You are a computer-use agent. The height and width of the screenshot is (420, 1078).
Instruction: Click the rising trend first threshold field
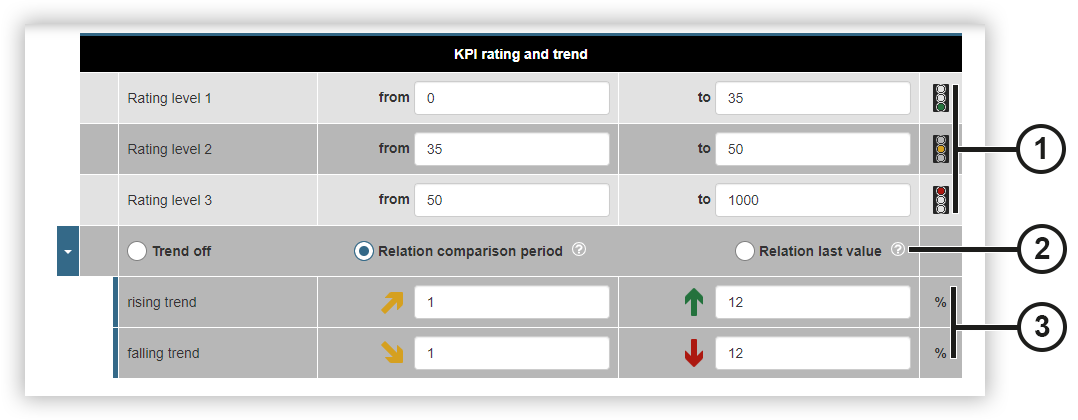coord(512,302)
